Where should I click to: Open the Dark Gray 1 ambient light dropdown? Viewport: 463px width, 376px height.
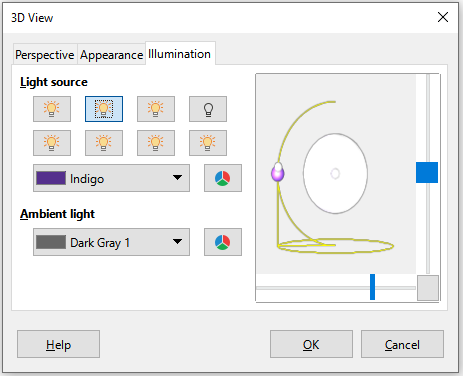pyautogui.click(x=111, y=242)
